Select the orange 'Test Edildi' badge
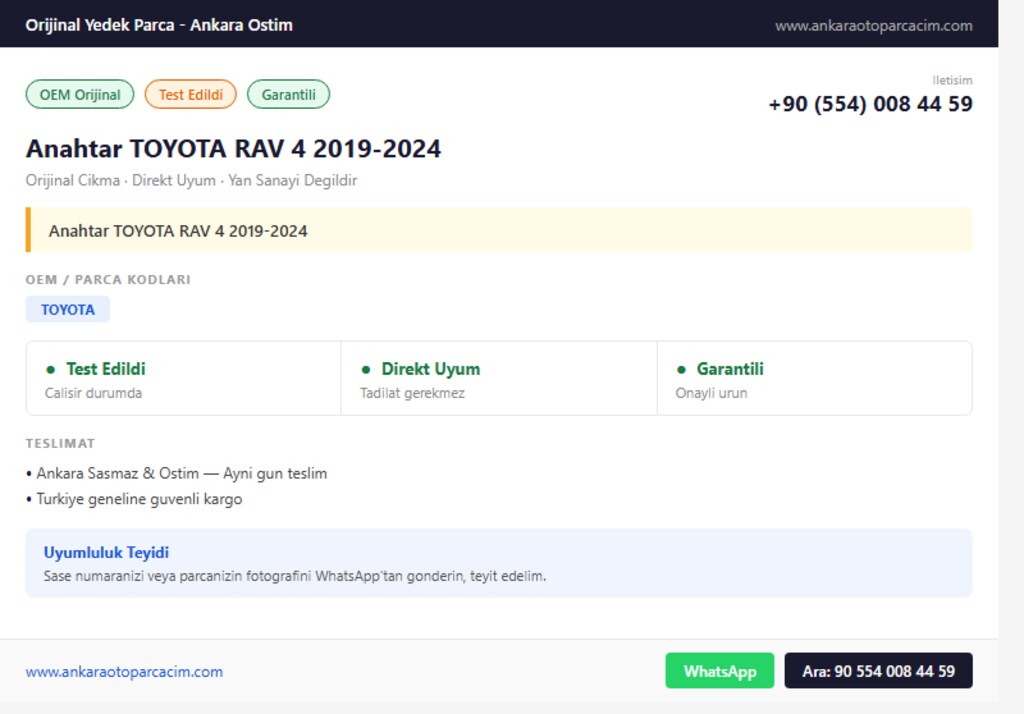Viewport: 1024px width, 714px height. click(x=191, y=95)
